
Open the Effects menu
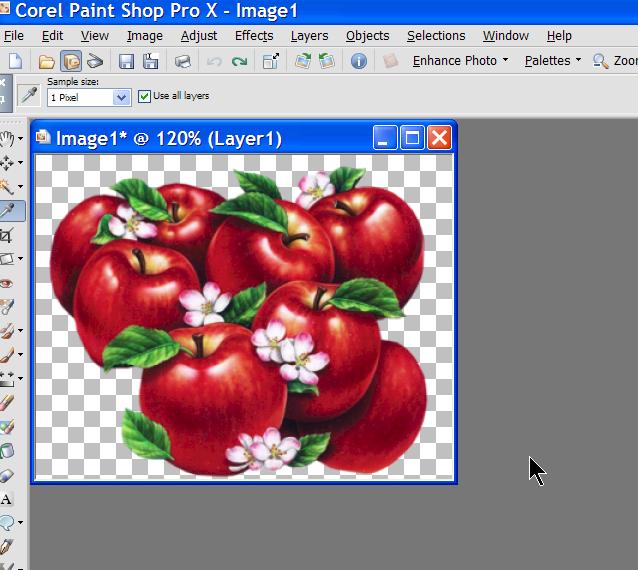[254, 36]
